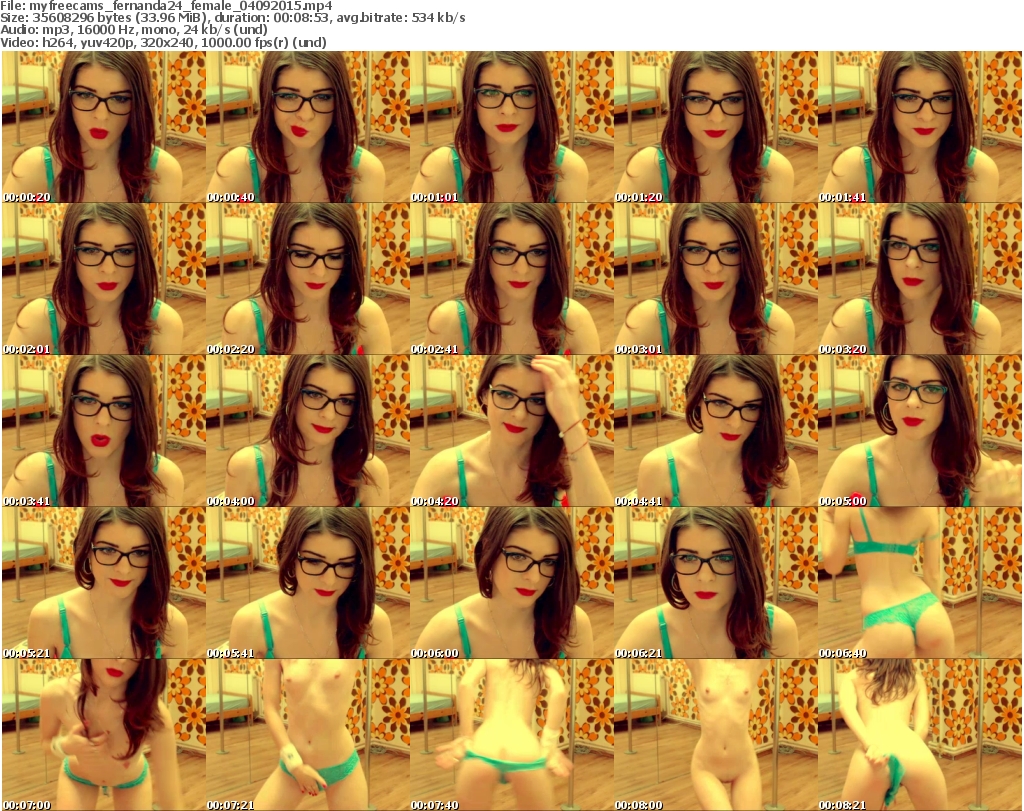This screenshot has height=811, width=1024.
Task: Pick the frame marked 00:02:41
Action: [511, 279]
